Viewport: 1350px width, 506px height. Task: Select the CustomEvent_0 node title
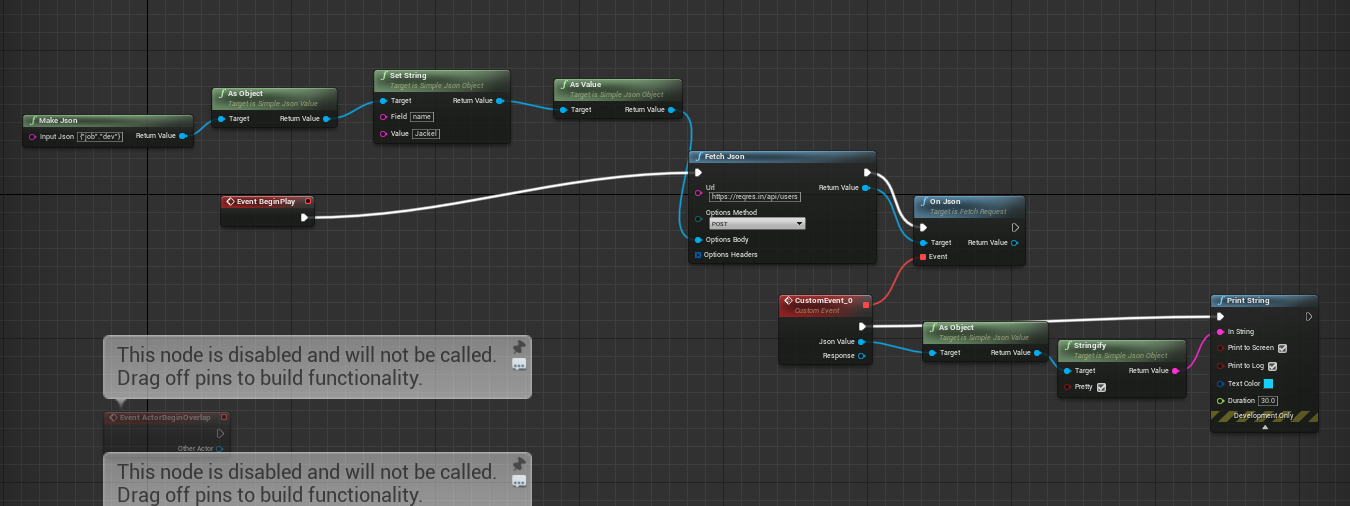(823, 300)
